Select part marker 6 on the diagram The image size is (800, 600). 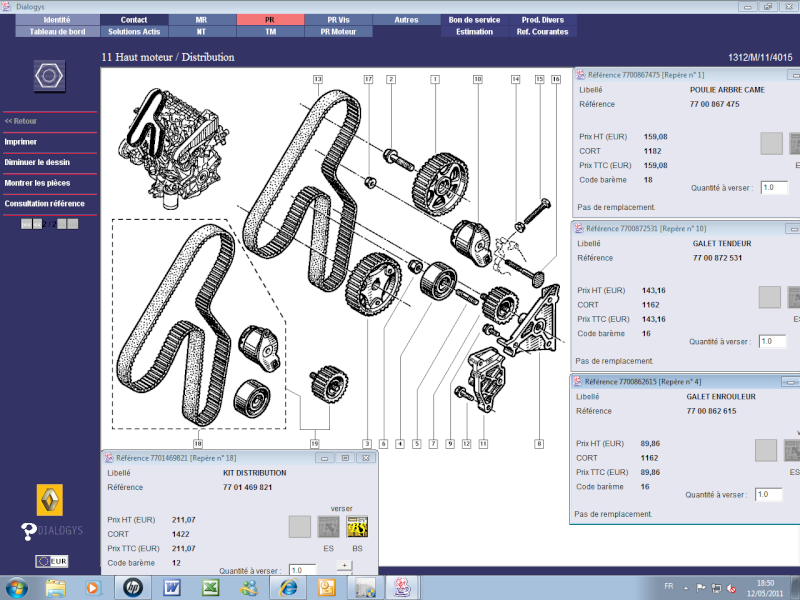tap(384, 444)
